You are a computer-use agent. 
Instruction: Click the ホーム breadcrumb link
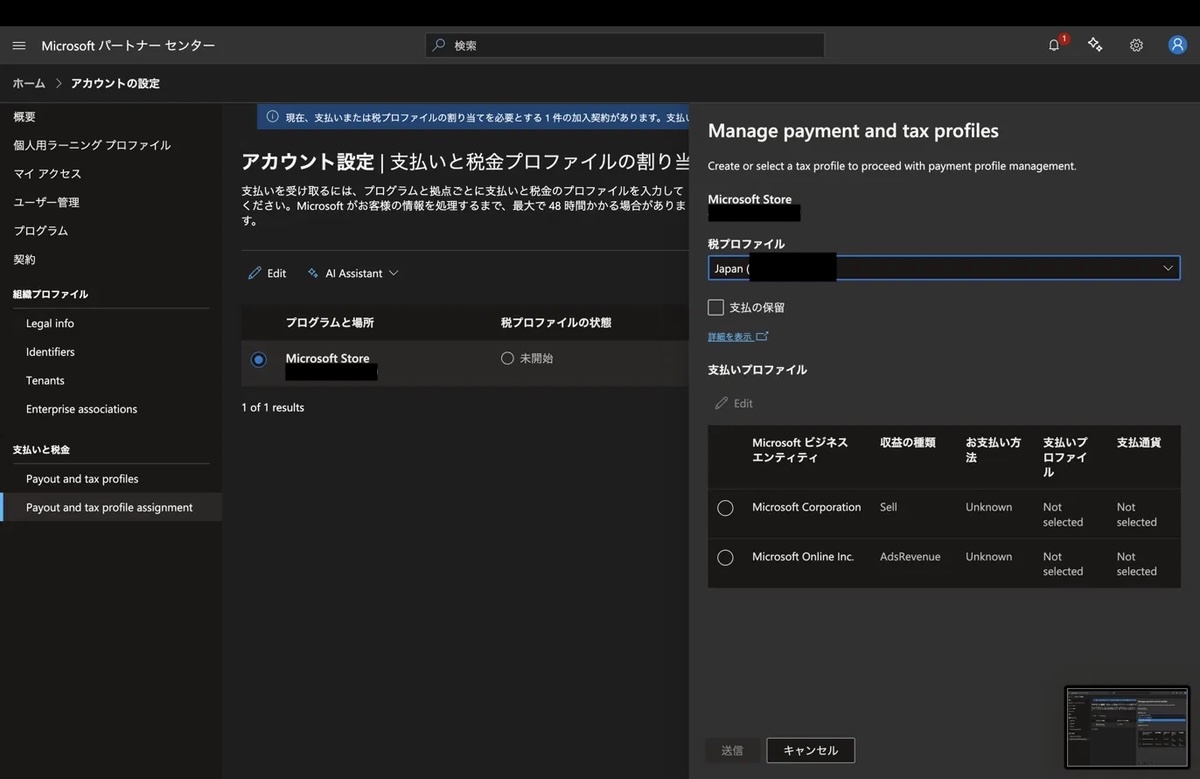point(29,83)
